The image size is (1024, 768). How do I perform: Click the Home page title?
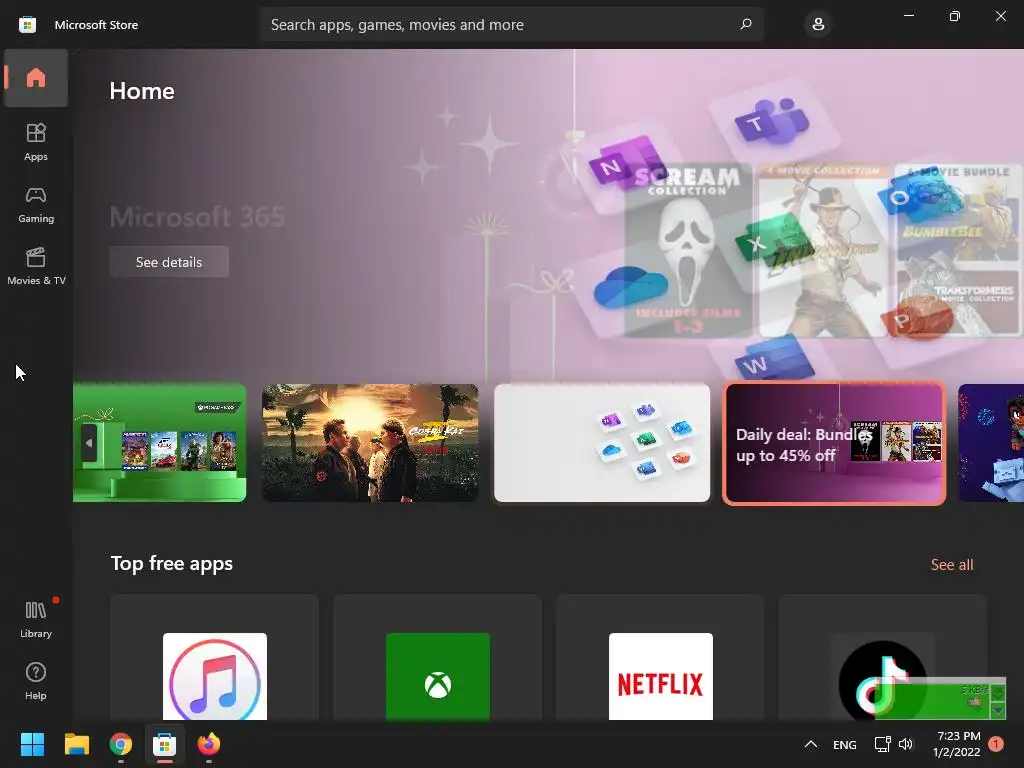point(142,91)
